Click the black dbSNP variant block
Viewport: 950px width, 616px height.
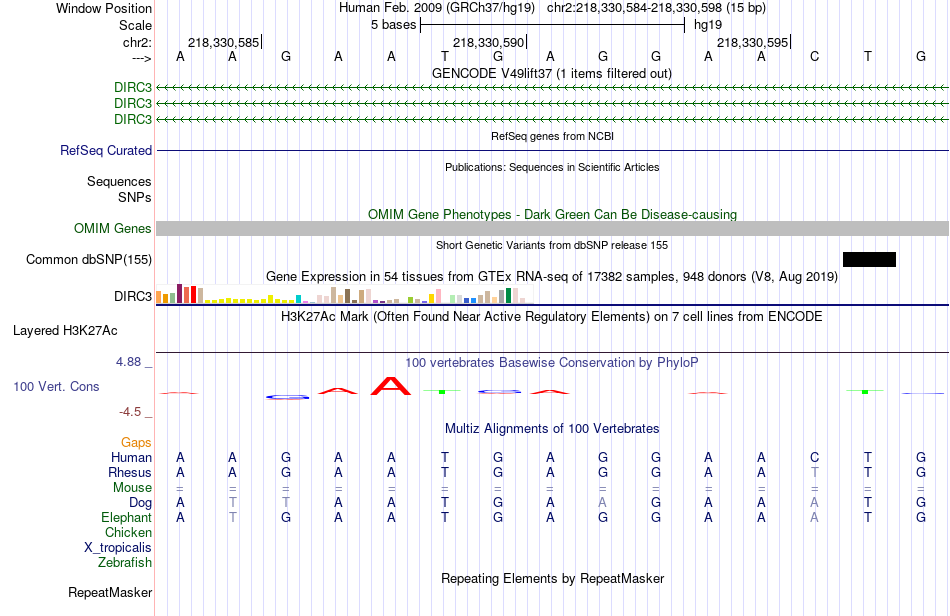pos(869,259)
